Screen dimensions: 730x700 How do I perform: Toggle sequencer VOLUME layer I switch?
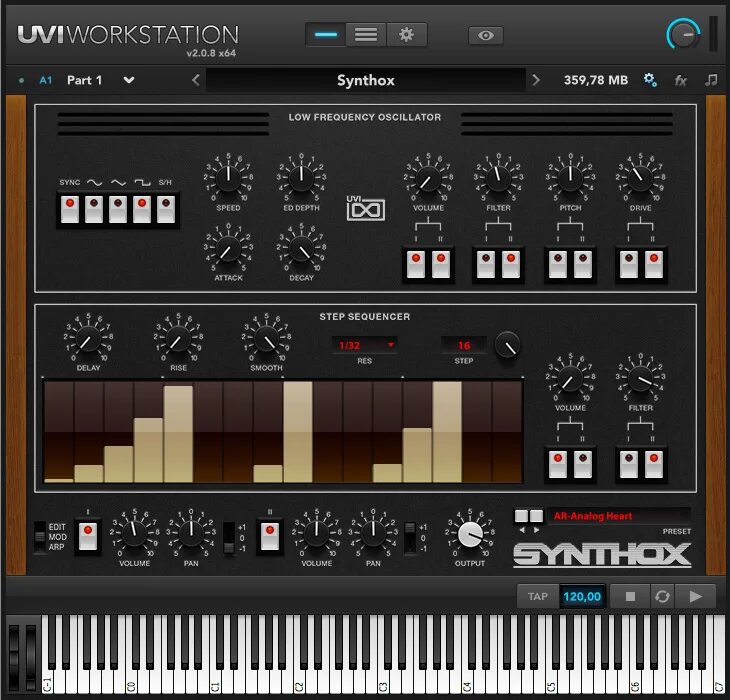point(558,464)
